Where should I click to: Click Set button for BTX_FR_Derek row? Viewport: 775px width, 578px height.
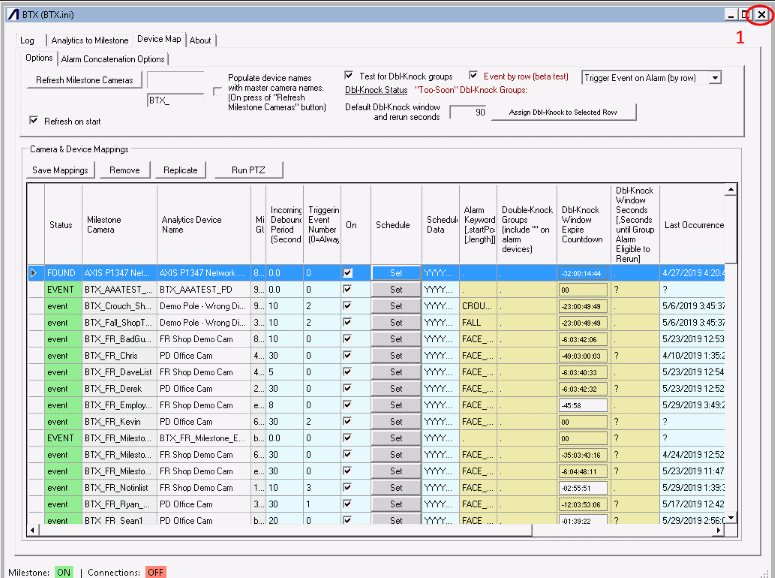(x=396, y=389)
